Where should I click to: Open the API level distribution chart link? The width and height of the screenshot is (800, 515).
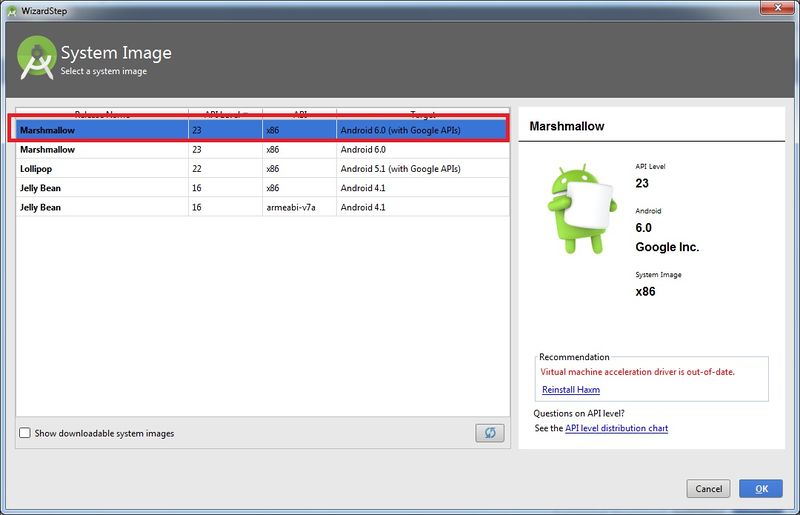point(616,428)
